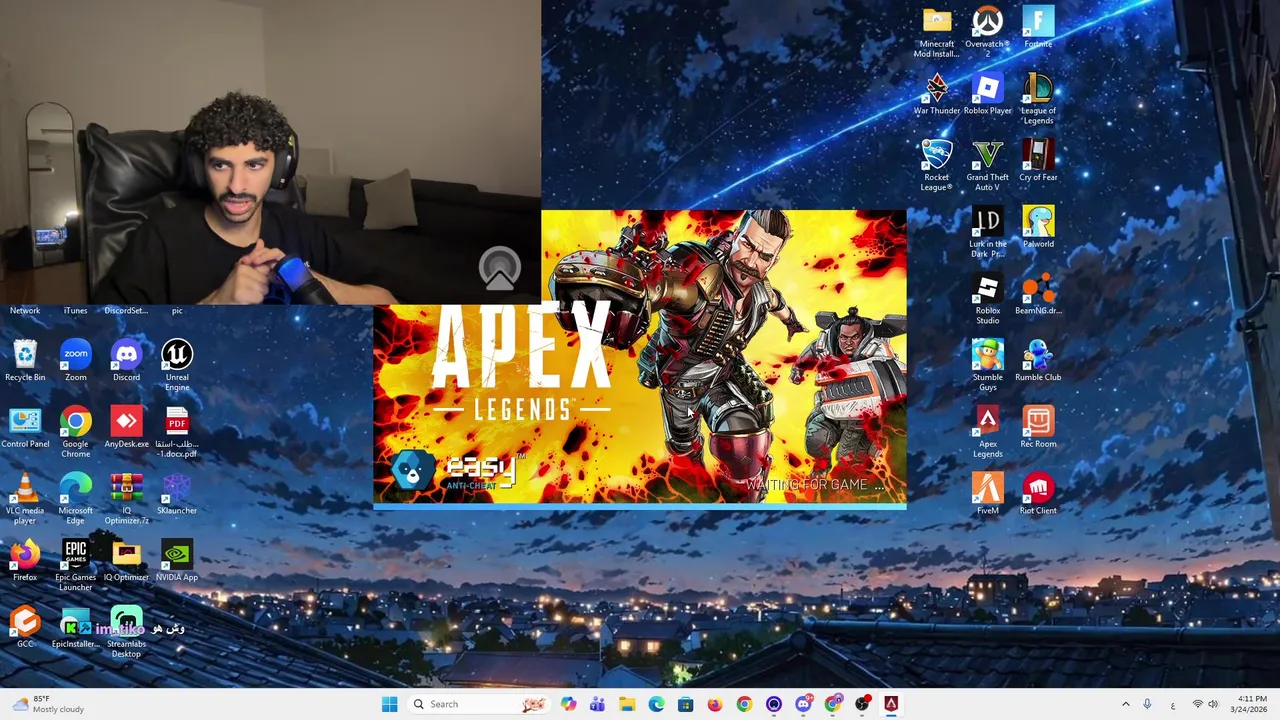The height and width of the screenshot is (720, 1280).
Task: Select the BeamNG.drive desktop icon
Action: 1038,295
